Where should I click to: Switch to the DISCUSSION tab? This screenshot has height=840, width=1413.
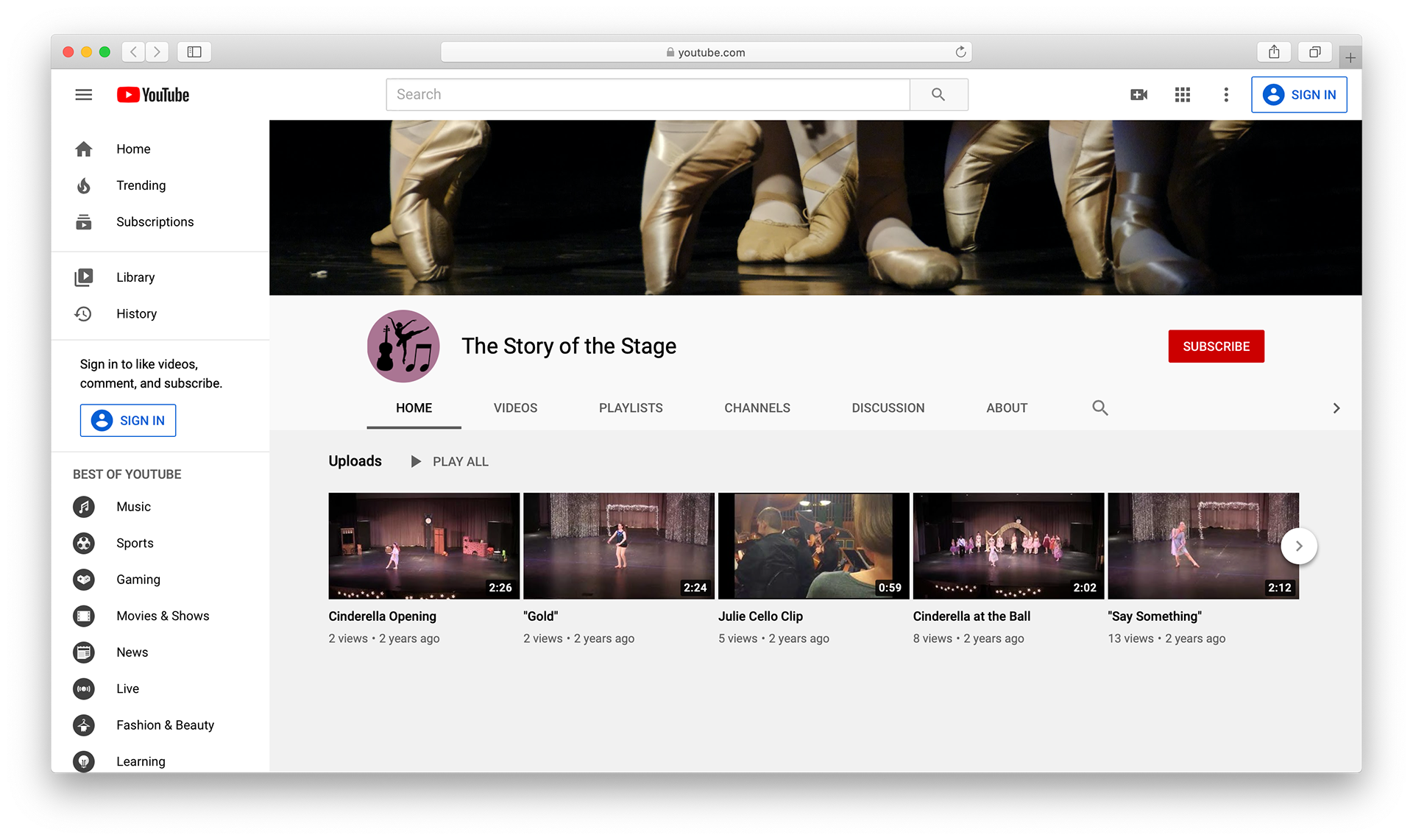(888, 407)
